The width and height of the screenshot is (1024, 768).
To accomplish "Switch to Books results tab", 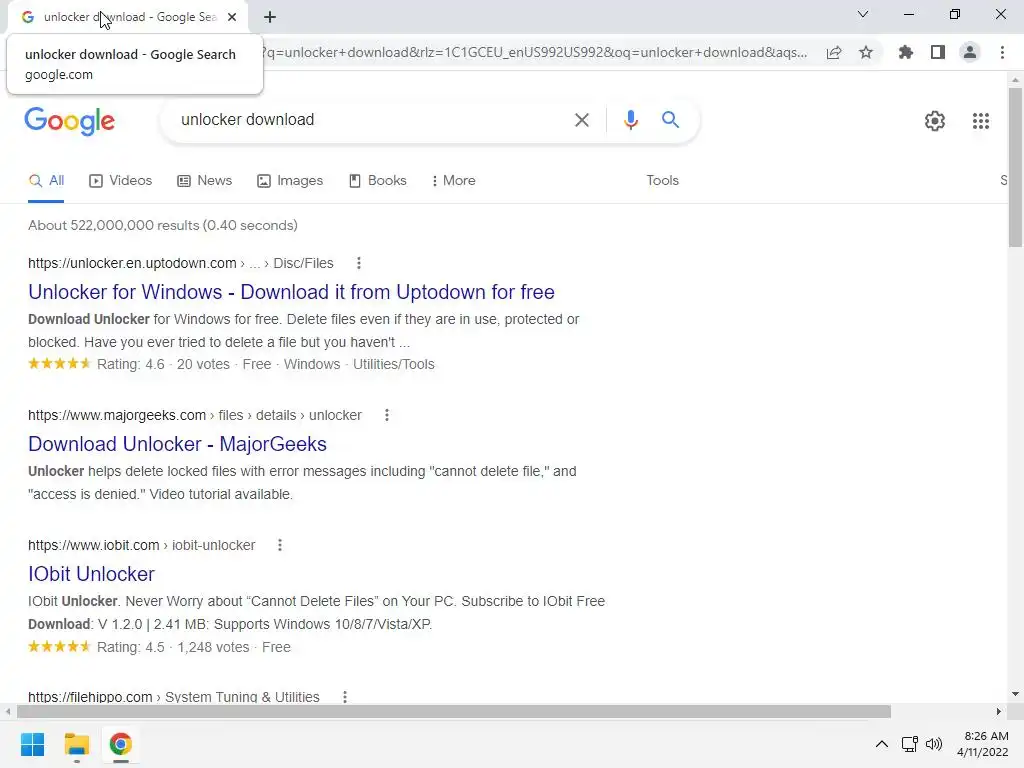I will (377, 181).
